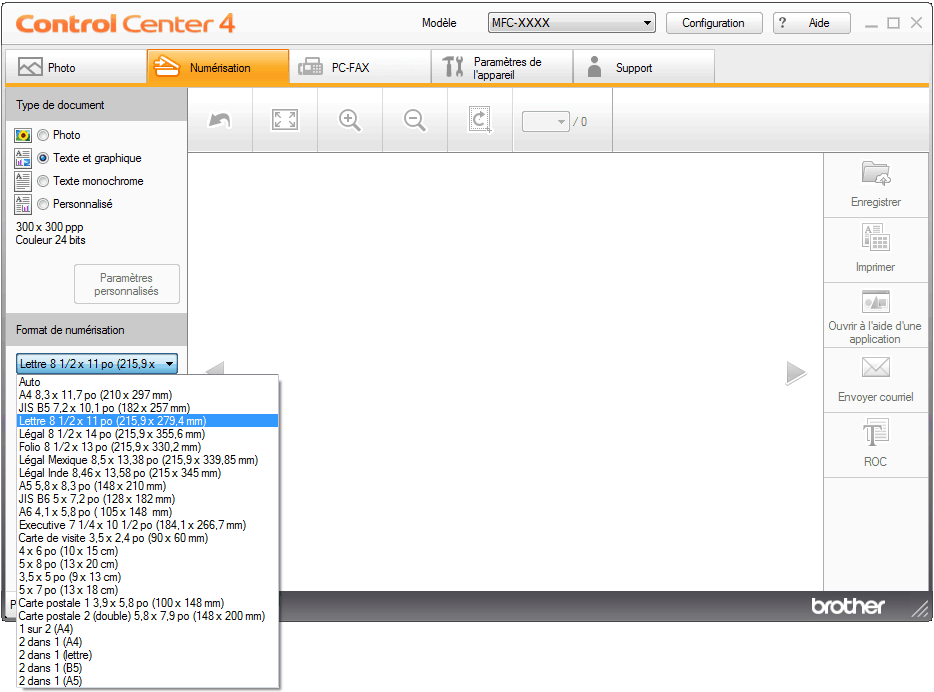
Task: Choose Folio 8 1/2 x 13 po size
Action: coord(148,447)
